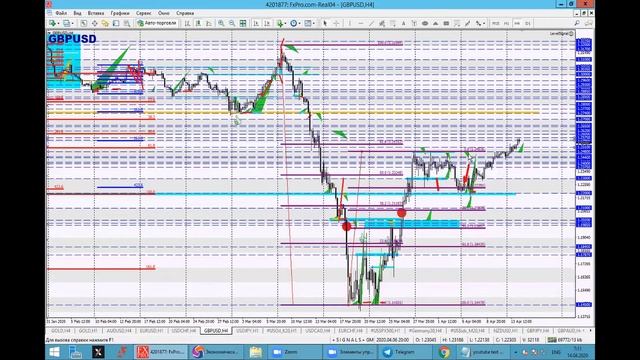Tile chart windows with the grid icon

pyautogui.click(x=243, y=23)
